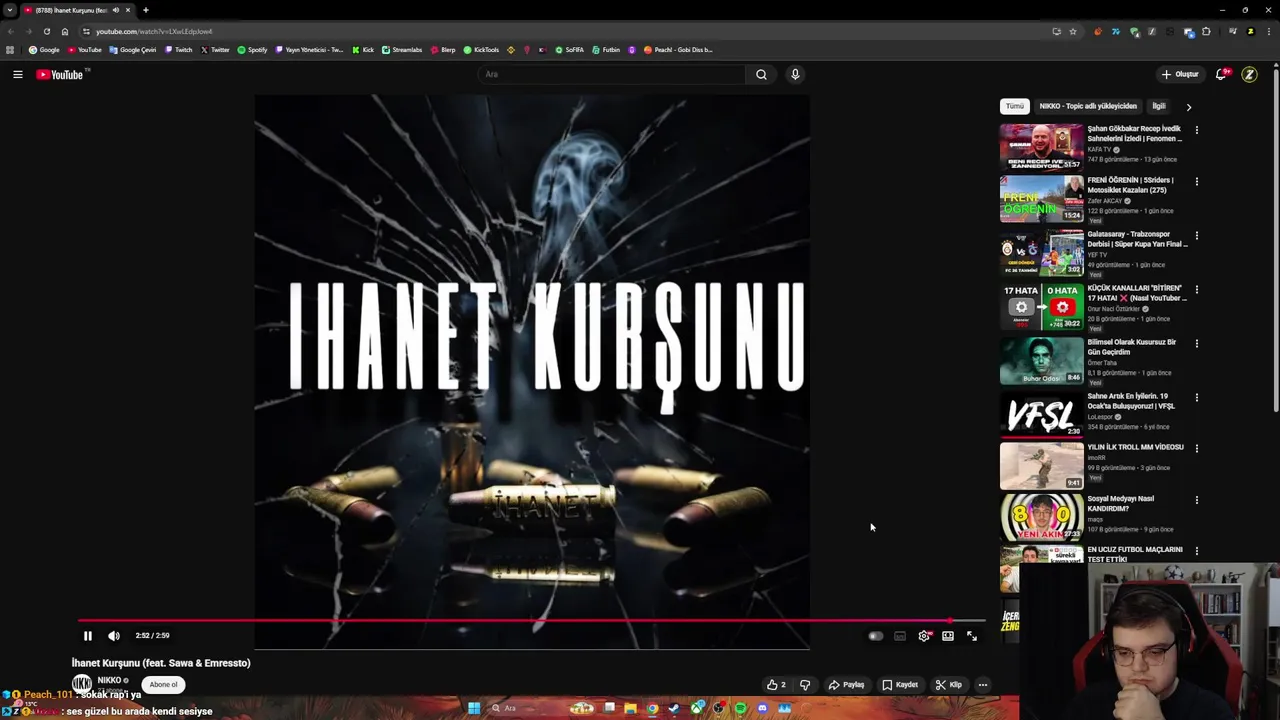This screenshot has height=720, width=1280.
Task: Share the video with Paylaş
Action: (846, 685)
